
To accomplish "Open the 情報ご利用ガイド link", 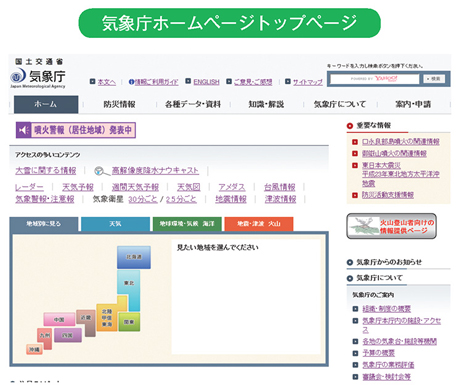I will pos(157,82).
